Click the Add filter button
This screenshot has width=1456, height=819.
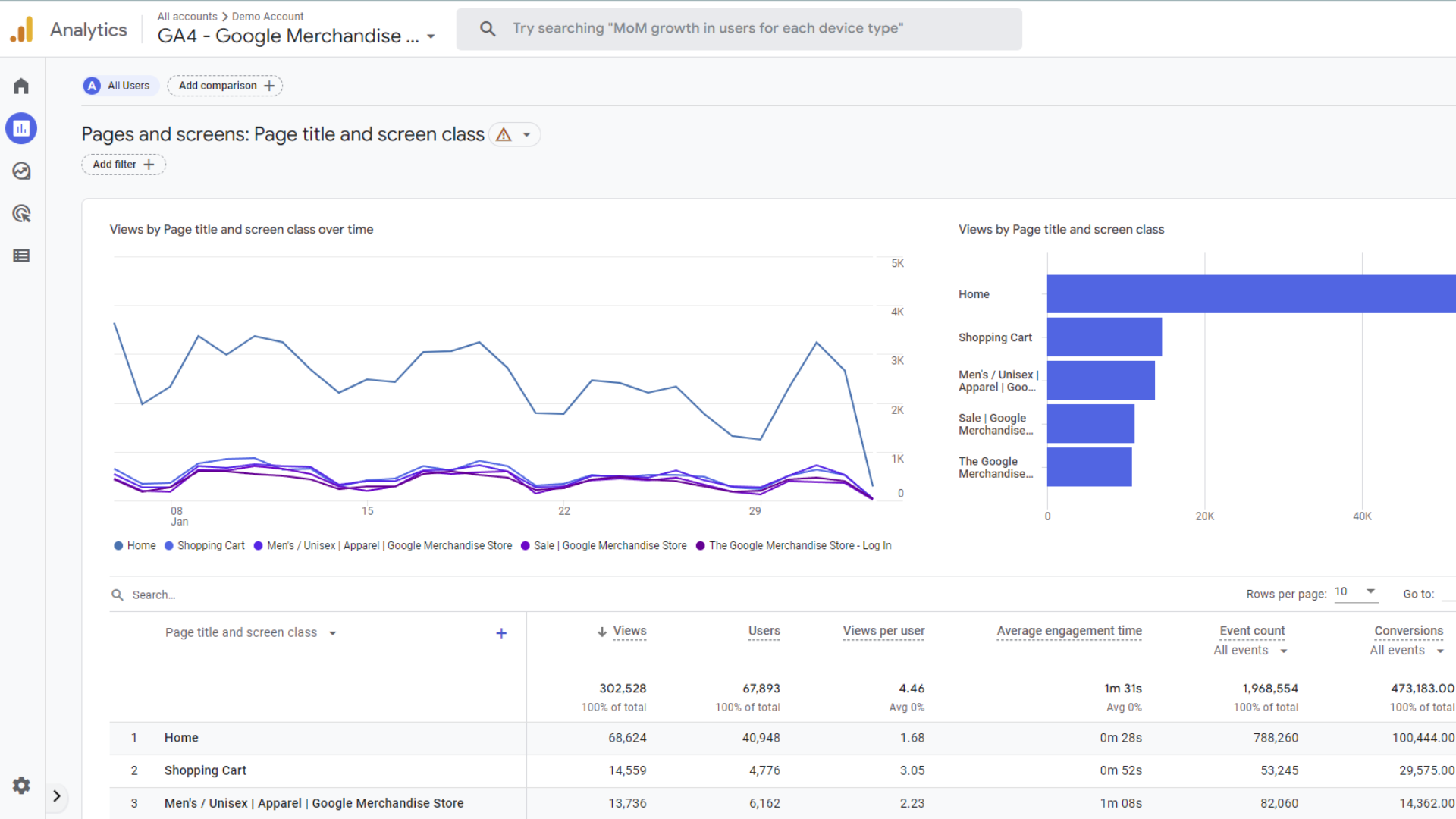124,165
